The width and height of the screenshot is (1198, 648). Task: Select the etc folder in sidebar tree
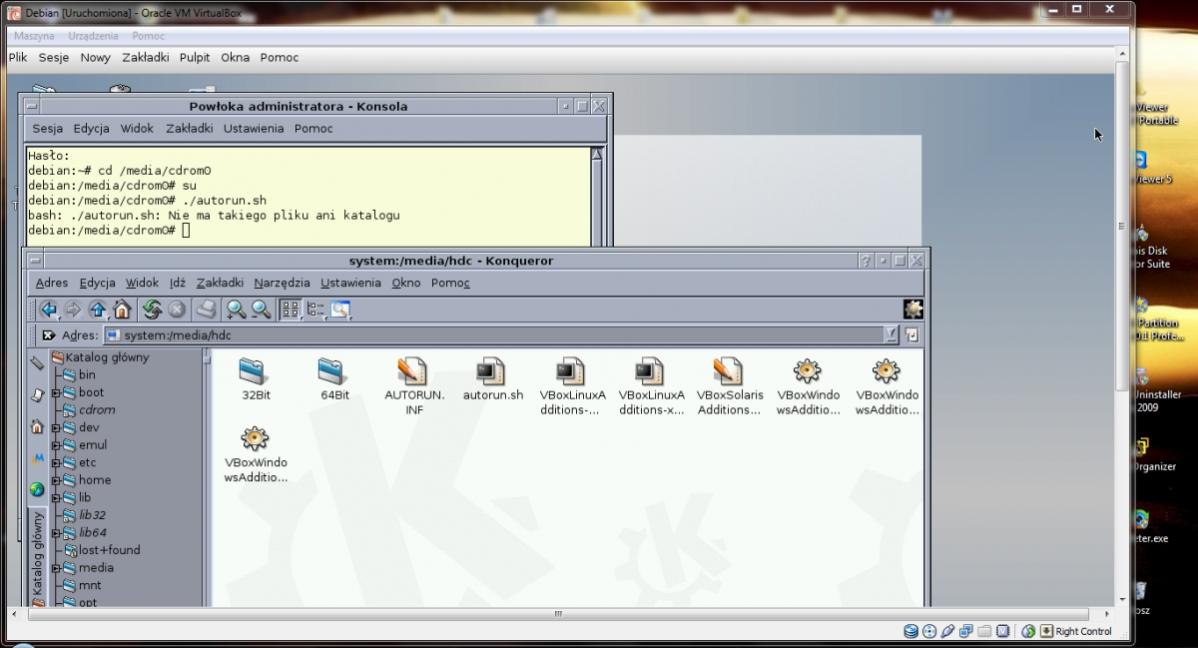[x=87, y=463]
